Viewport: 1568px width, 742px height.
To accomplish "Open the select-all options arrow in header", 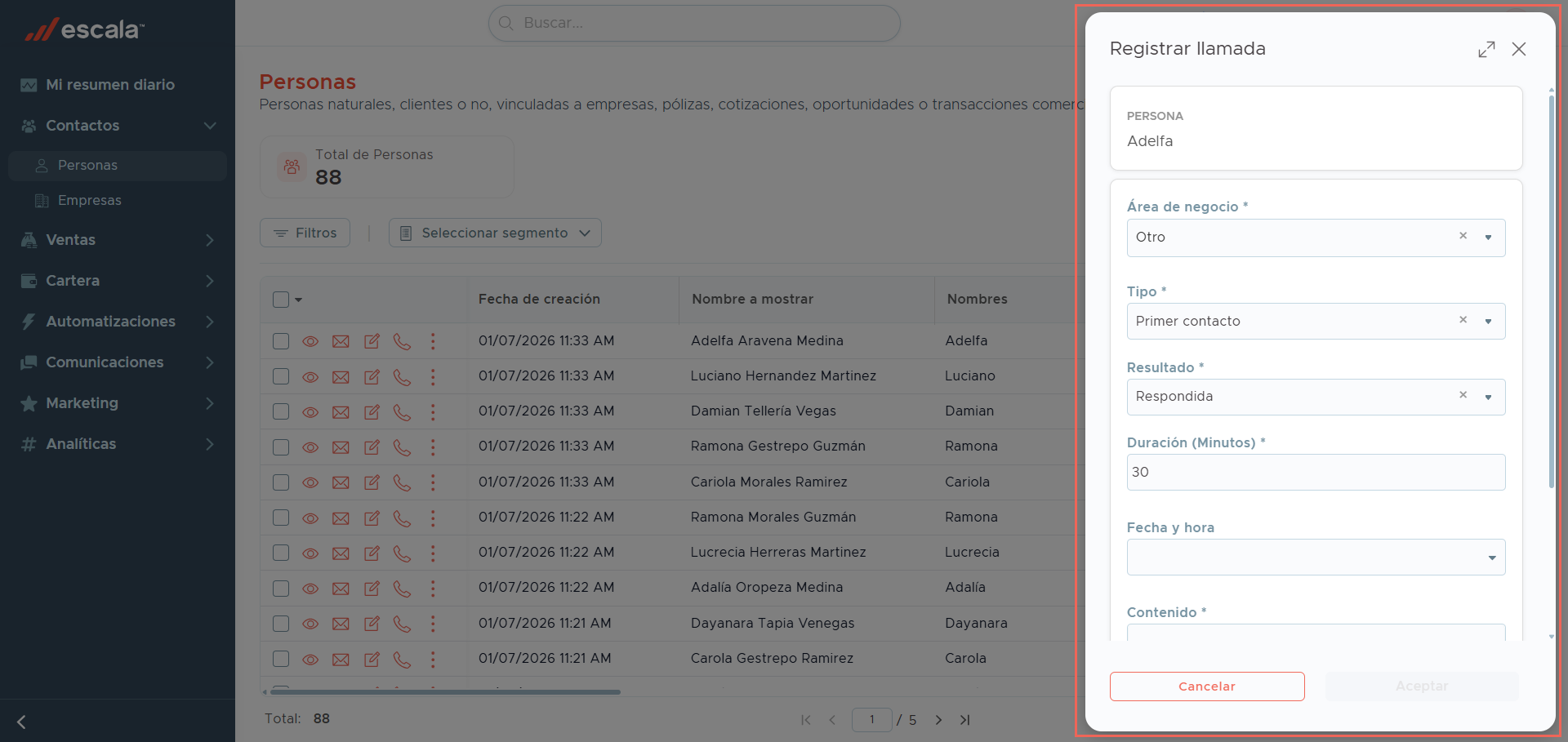I will coord(299,300).
